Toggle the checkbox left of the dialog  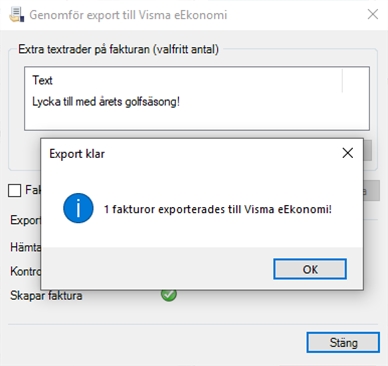14,191
